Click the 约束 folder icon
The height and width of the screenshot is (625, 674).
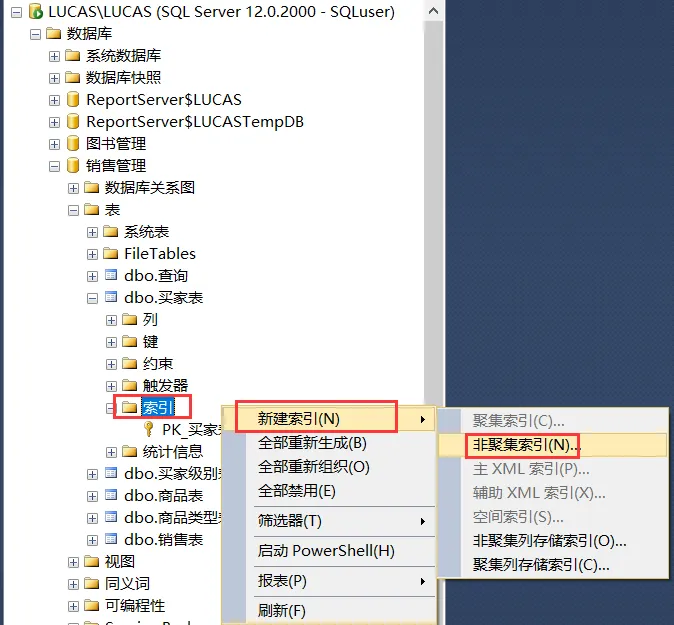point(129,364)
